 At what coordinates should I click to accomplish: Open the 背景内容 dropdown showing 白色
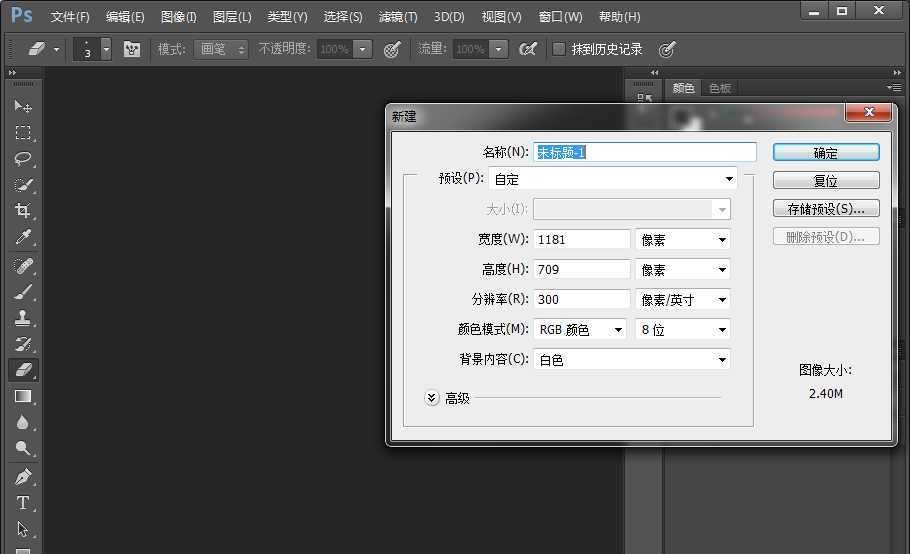(632, 359)
